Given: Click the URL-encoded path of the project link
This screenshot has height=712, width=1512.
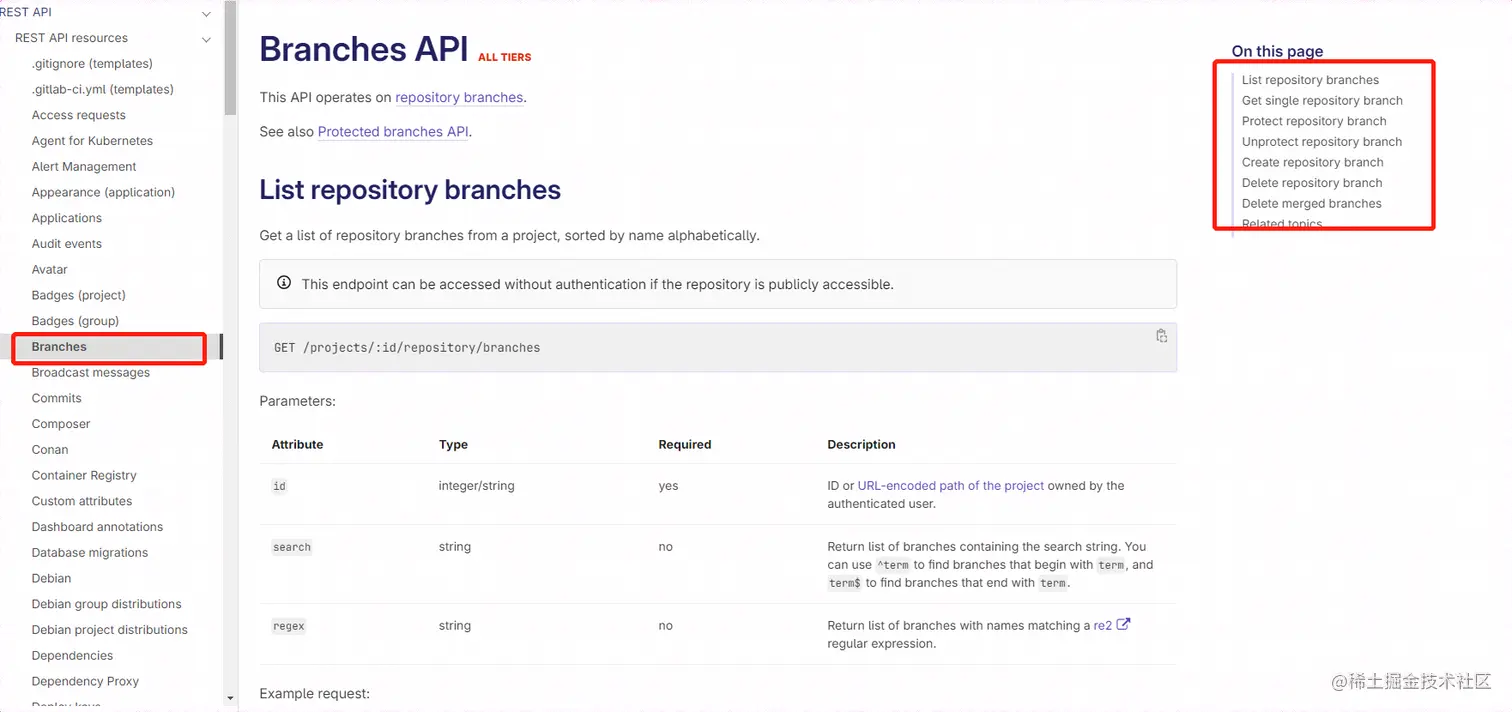Looking at the screenshot, I should tap(950, 486).
